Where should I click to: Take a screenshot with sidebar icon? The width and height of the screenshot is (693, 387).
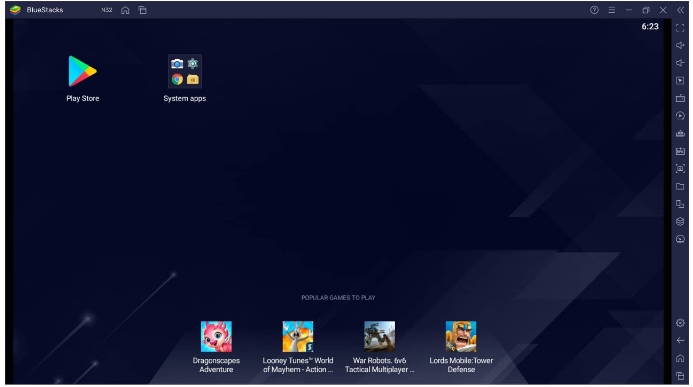pos(680,169)
